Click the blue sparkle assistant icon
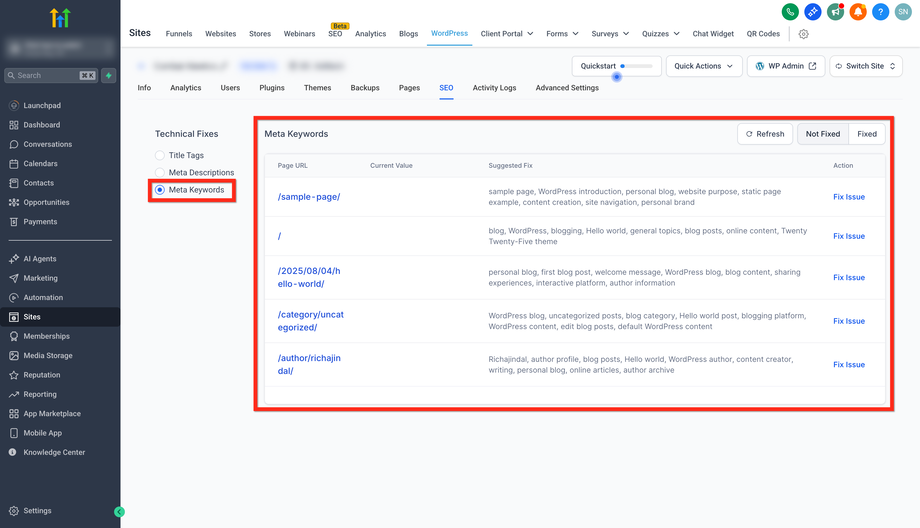 coord(813,12)
